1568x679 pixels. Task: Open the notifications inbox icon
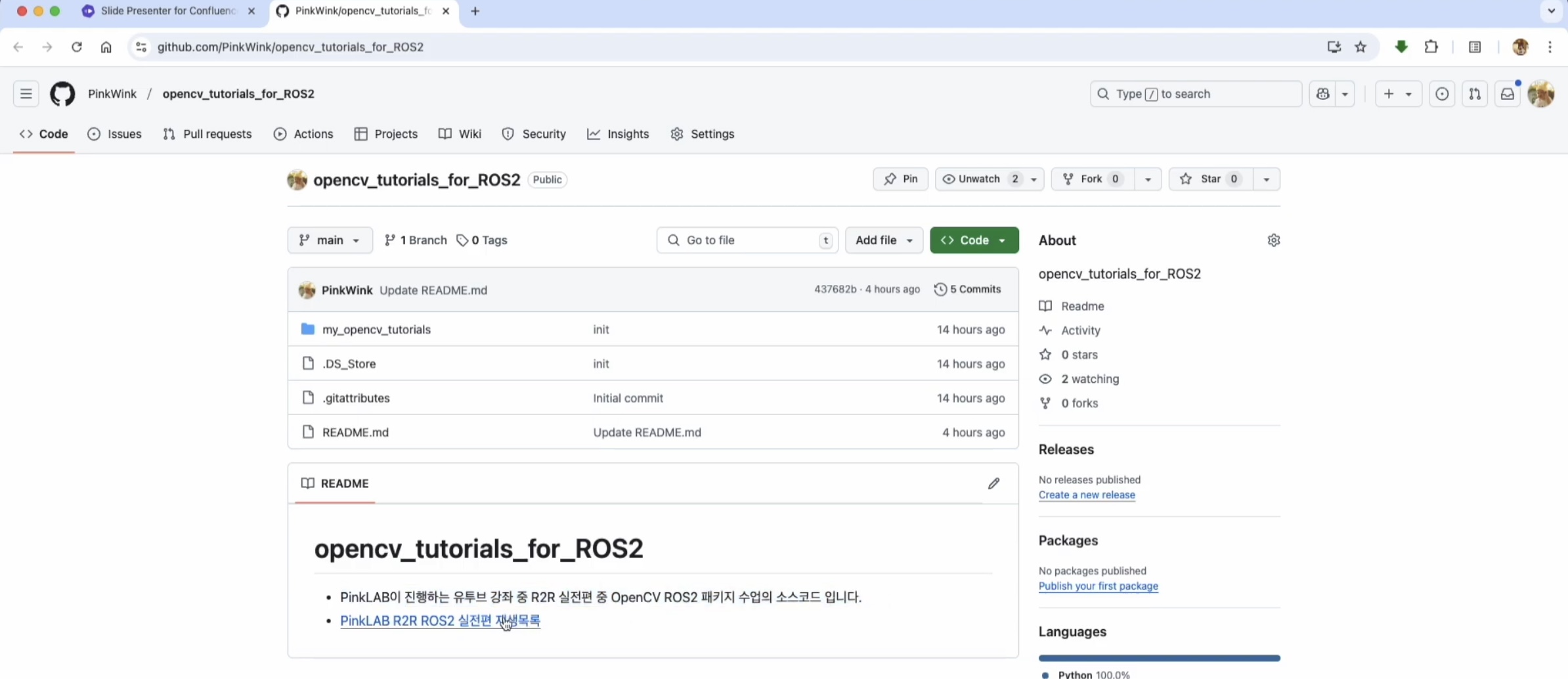(1508, 94)
